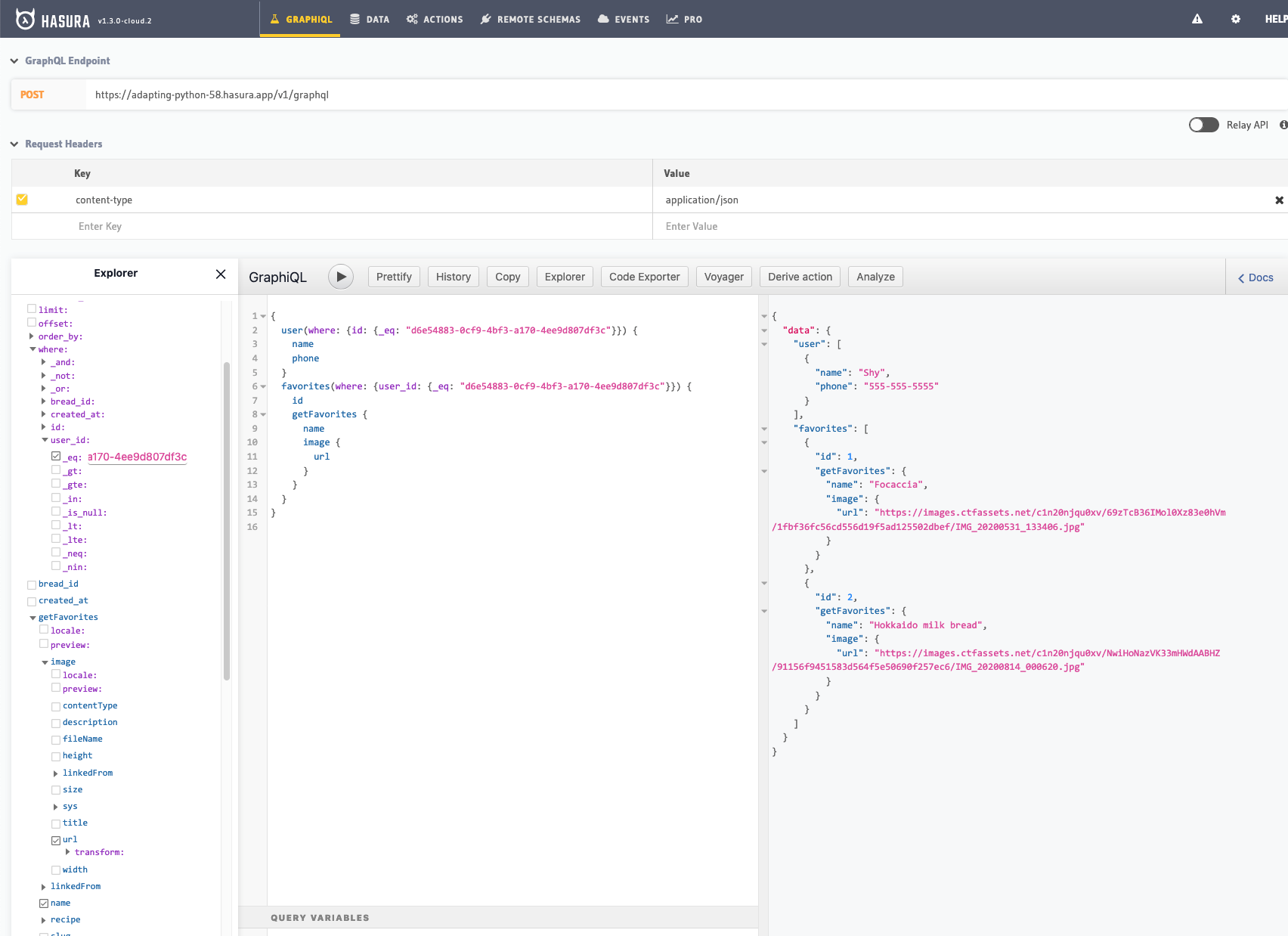Open the Actions tab
This screenshot has height=936, width=1288.
[x=435, y=19]
